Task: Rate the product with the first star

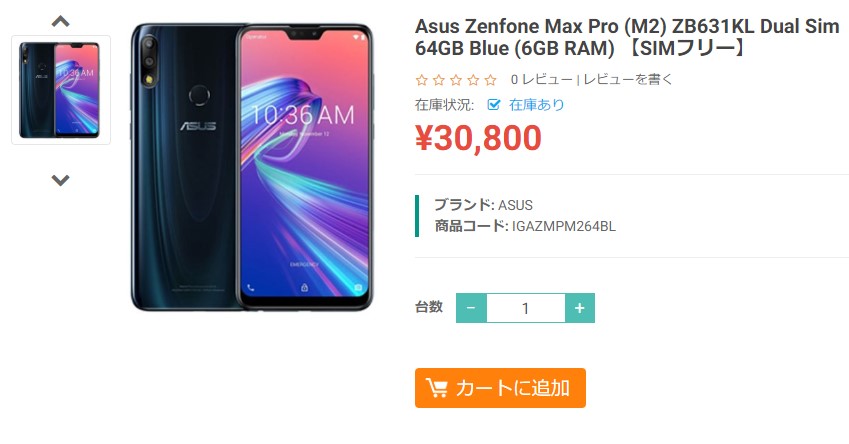Action: point(421,80)
